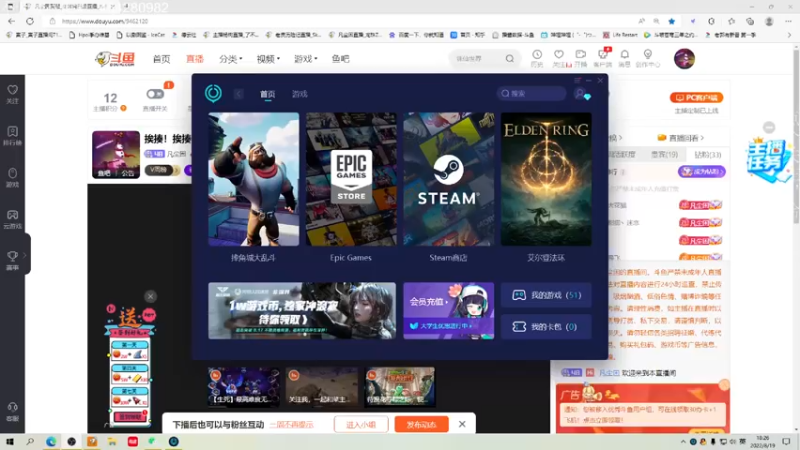Viewport: 800px width, 450px height.
Task: Click the 一周不再提示 link
Action: 292,424
